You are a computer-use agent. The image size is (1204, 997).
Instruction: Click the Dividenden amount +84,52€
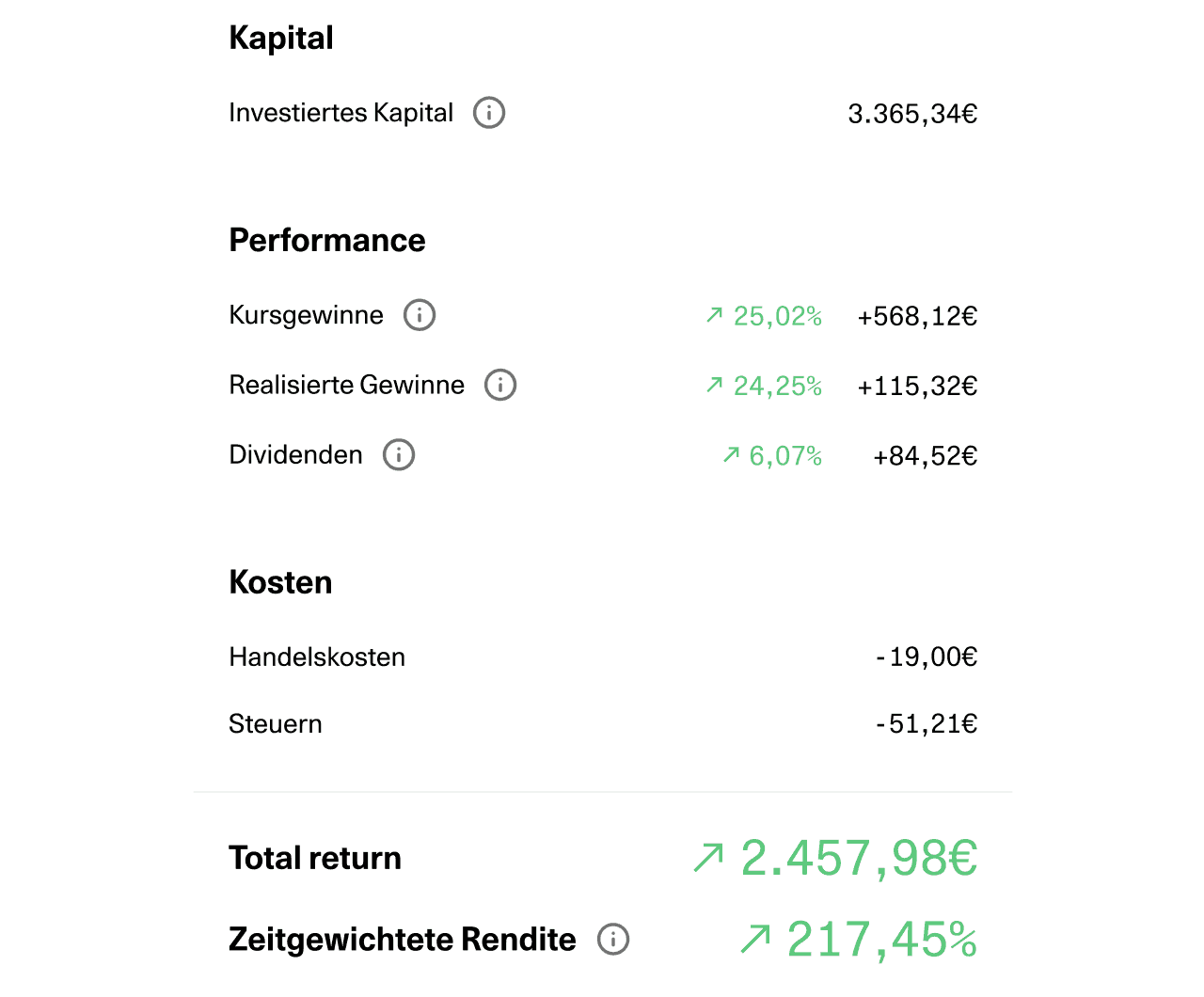926,456
